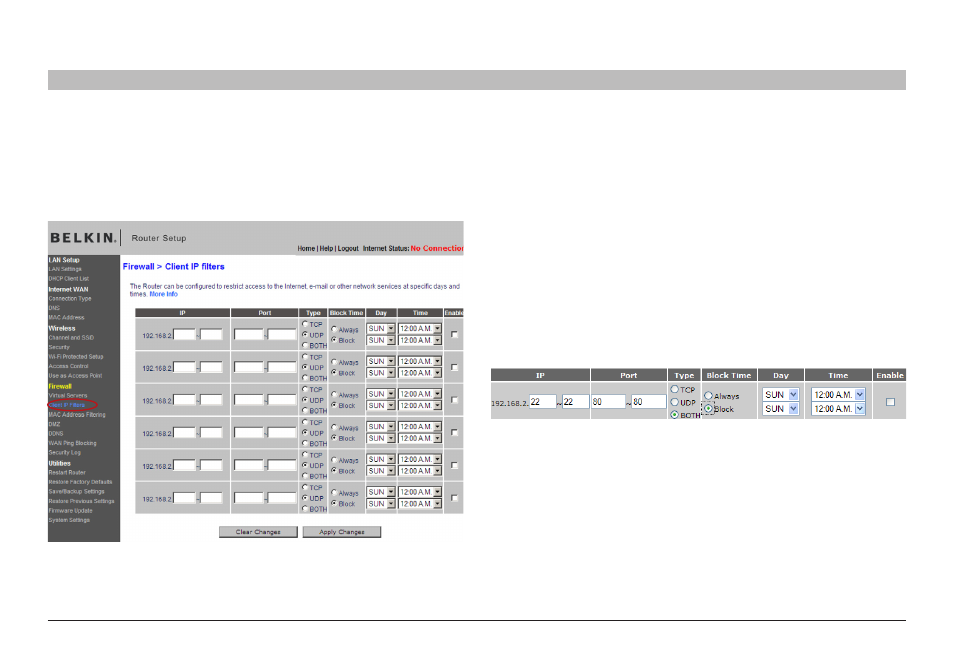This screenshot has width=954, height=668.
Task: Open MAC Address Filtering page
Action: coord(77,415)
